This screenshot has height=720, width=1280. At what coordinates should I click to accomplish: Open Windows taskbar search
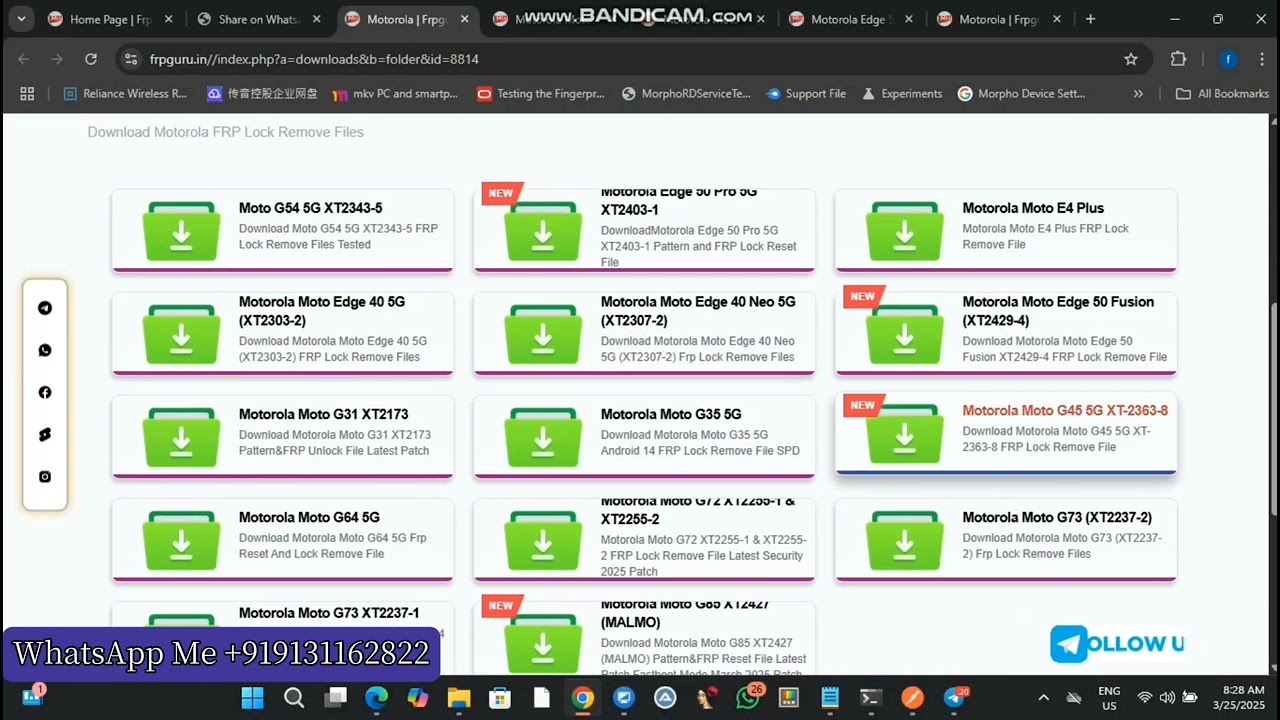294,698
